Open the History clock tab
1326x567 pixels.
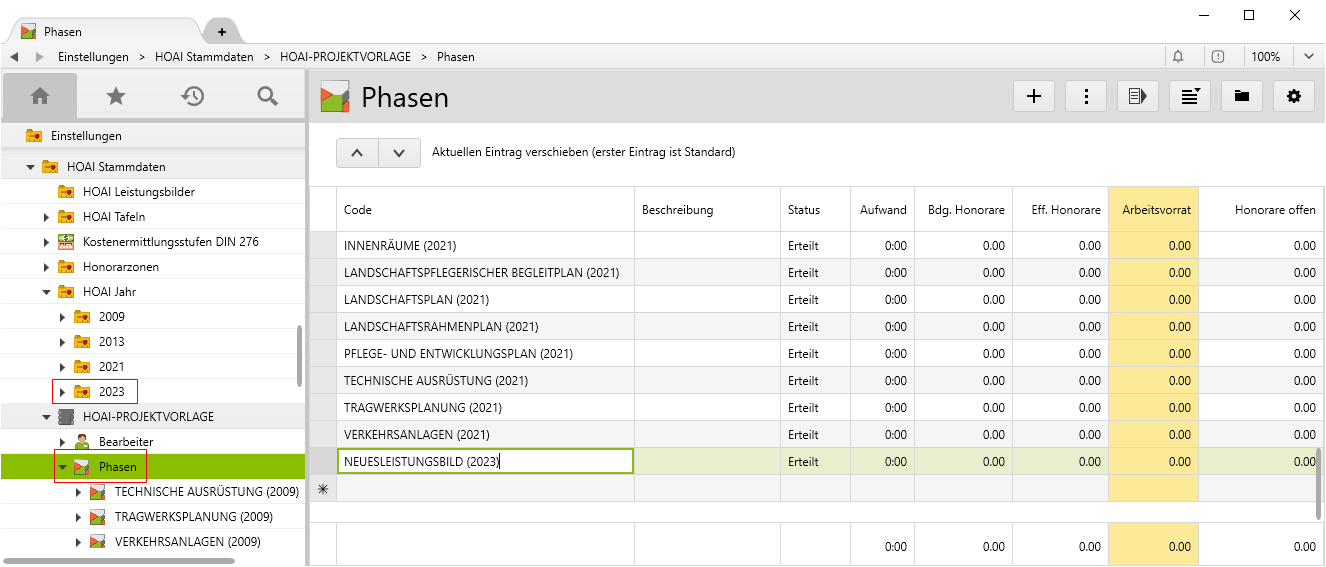(x=192, y=96)
